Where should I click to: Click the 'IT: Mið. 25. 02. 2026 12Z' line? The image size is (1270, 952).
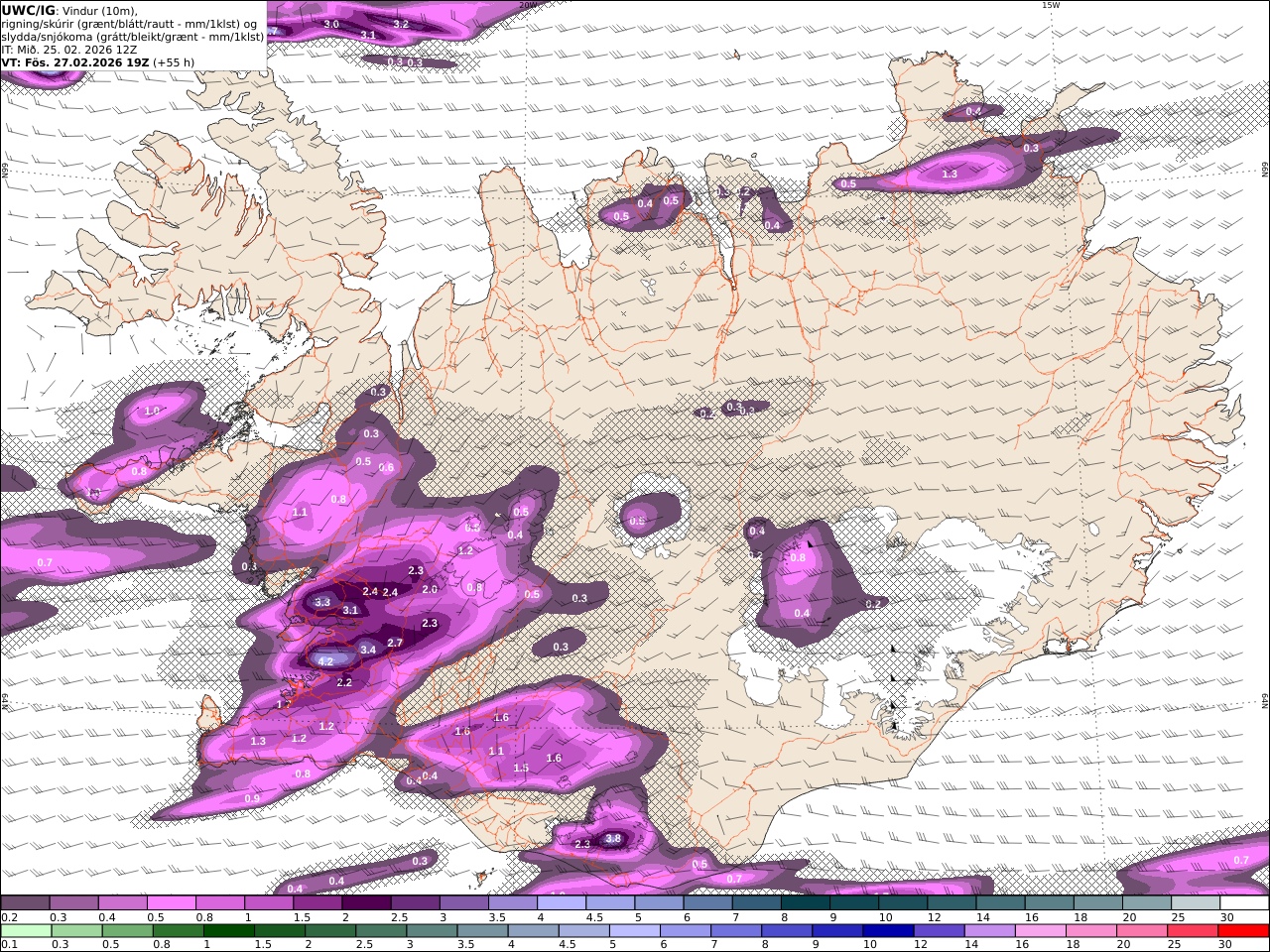68,49
